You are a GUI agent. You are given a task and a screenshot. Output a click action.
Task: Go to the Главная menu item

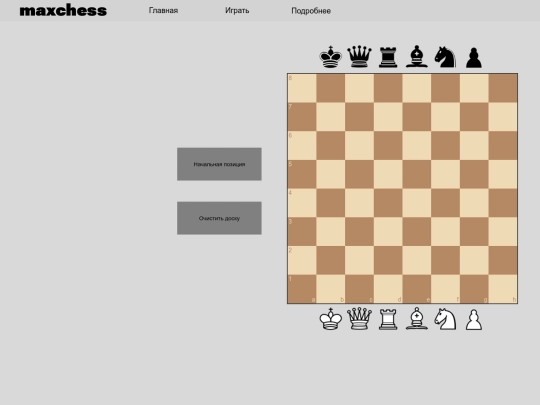[163, 11]
